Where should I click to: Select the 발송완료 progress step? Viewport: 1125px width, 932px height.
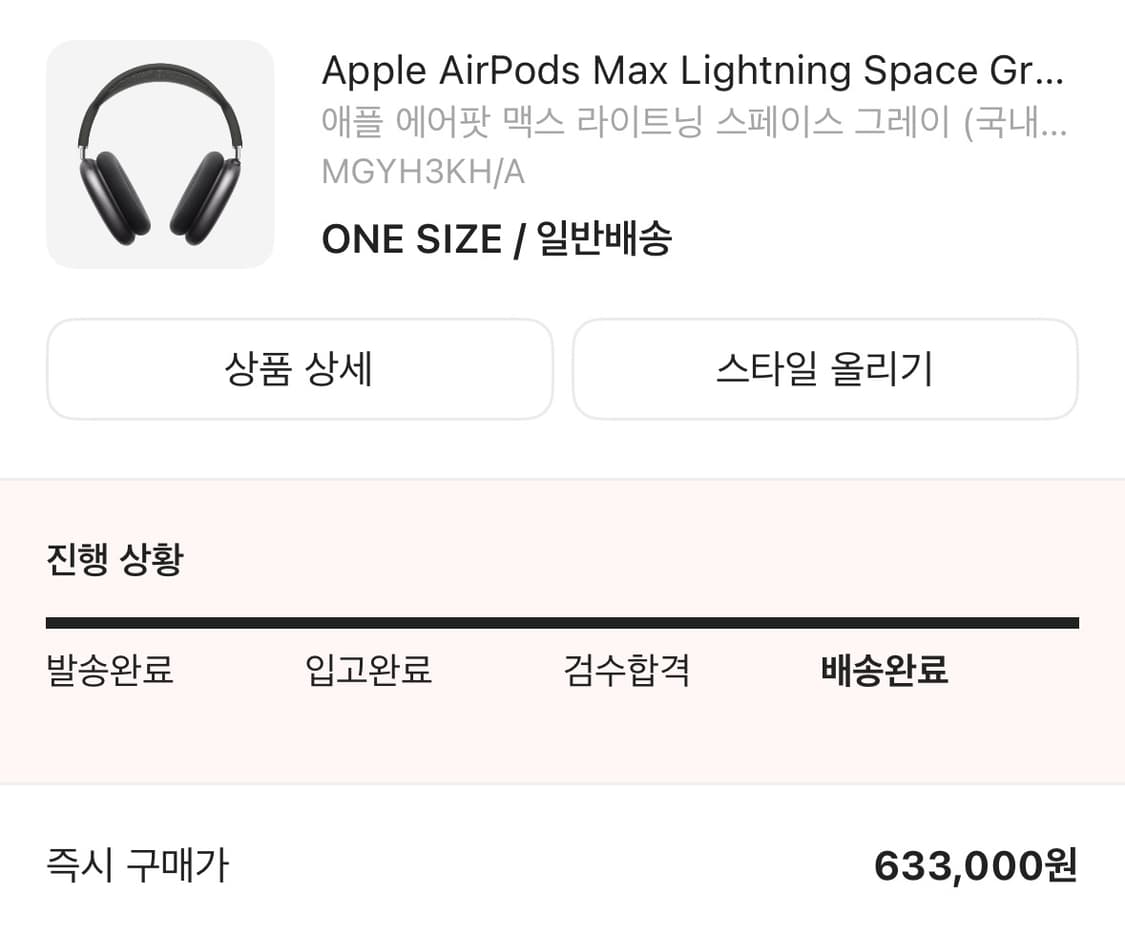pos(110,670)
